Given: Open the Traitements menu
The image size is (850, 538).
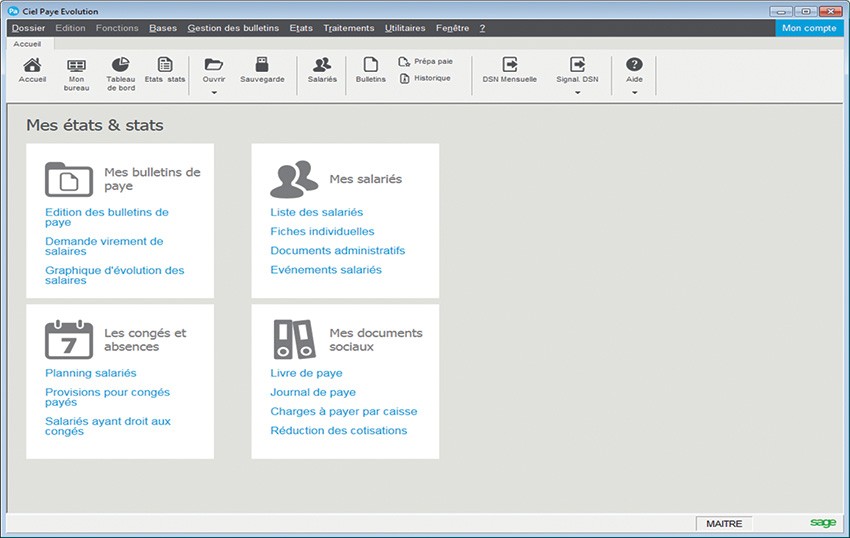Looking at the screenshot, I should pyautogui.click(x=348, y=28).
